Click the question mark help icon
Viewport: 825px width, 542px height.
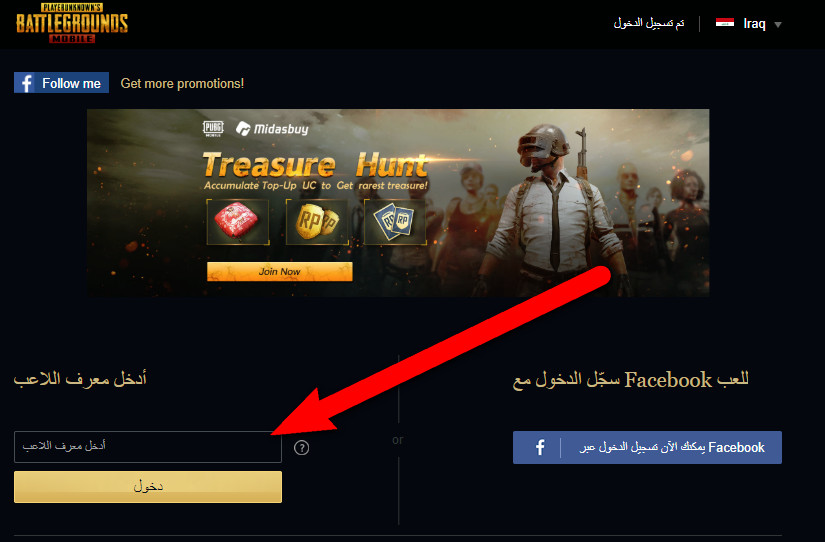coord(301,448)
